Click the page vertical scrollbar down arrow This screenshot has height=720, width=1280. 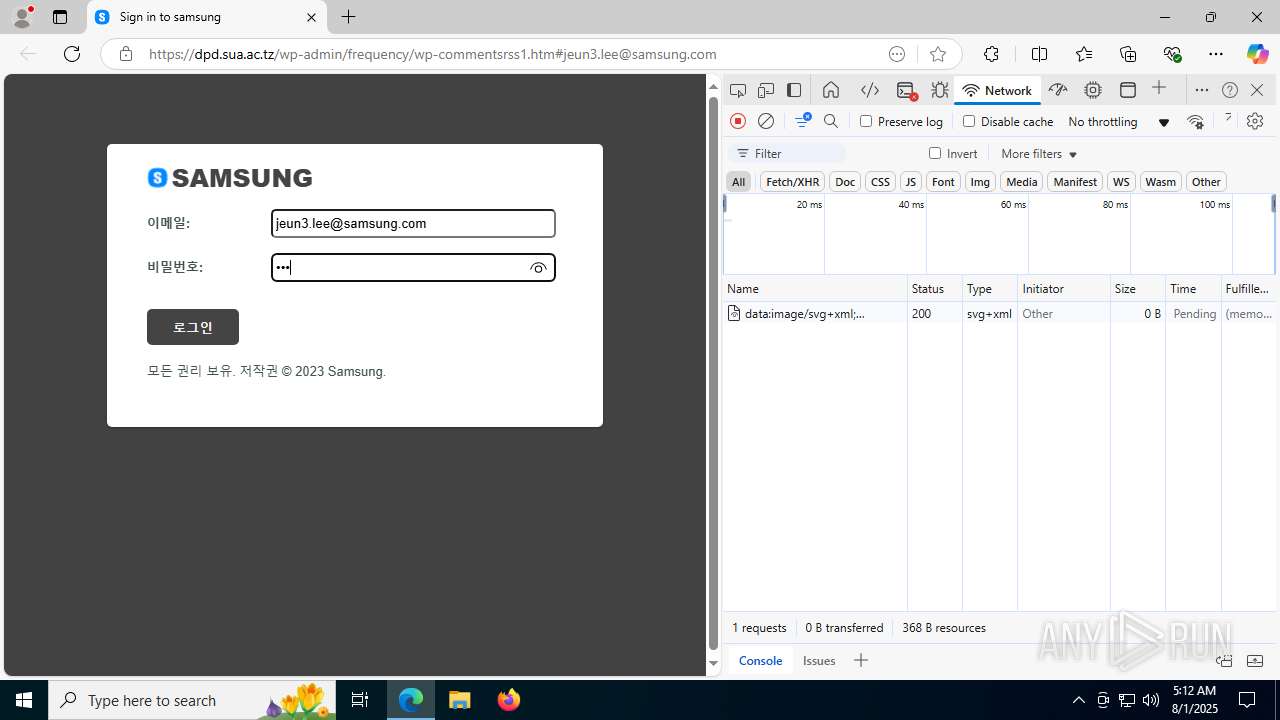pos(713,664)
